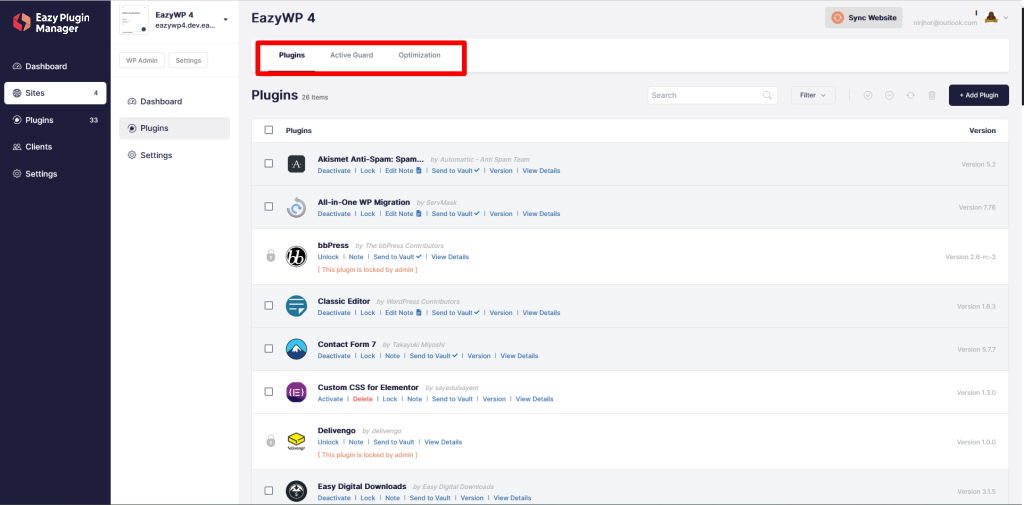
Task: Click the Classic Editor plugin icon
Action: [x=296, y=306]
